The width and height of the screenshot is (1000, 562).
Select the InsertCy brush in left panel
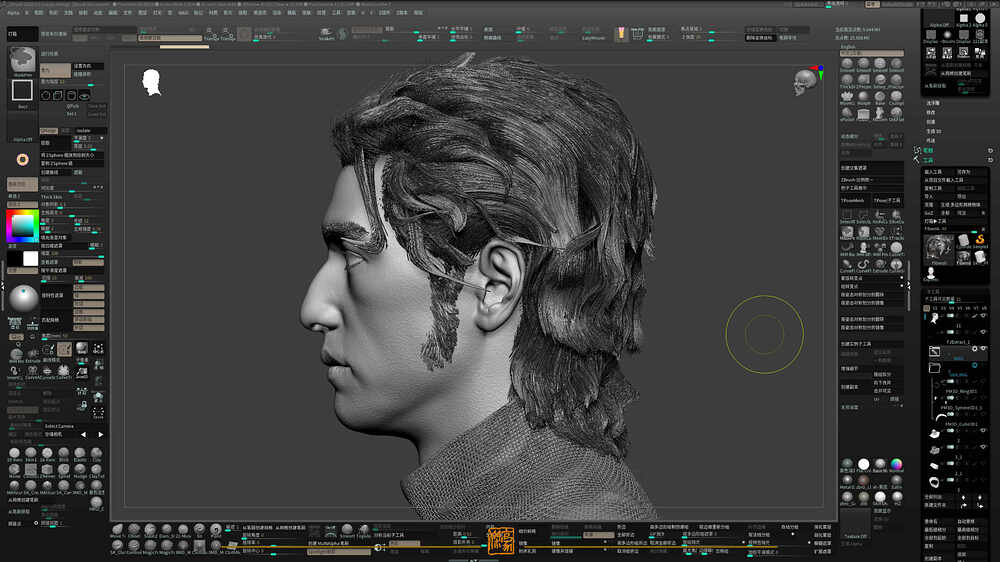(x=15, y=372)
